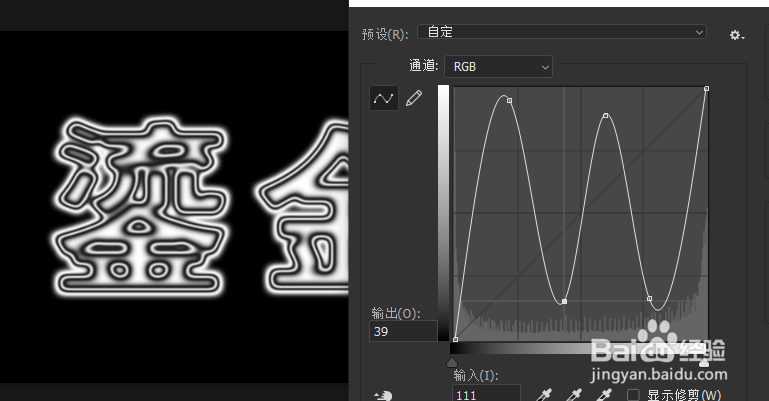769x401 pixels.
Task: Select the pencil draw-curve tool
Action: pos(413,98)
